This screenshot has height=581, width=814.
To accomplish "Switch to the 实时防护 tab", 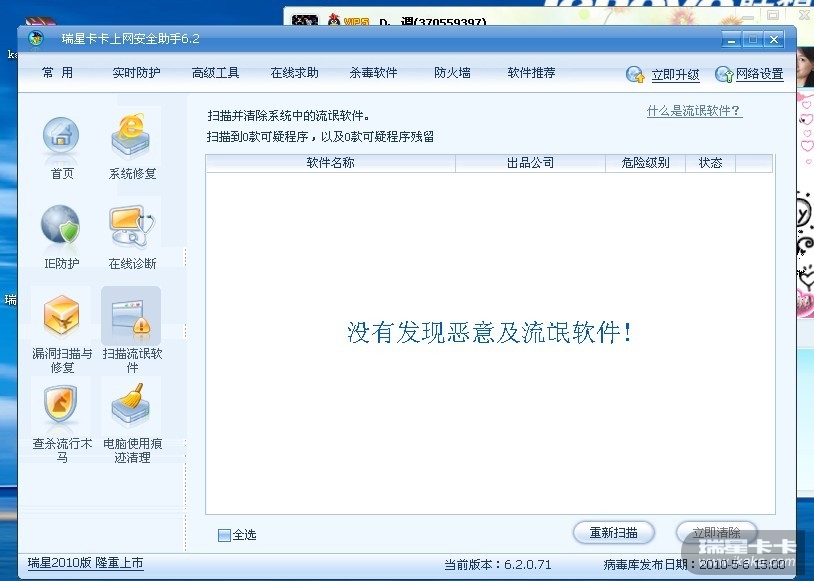I will (136, 73).
